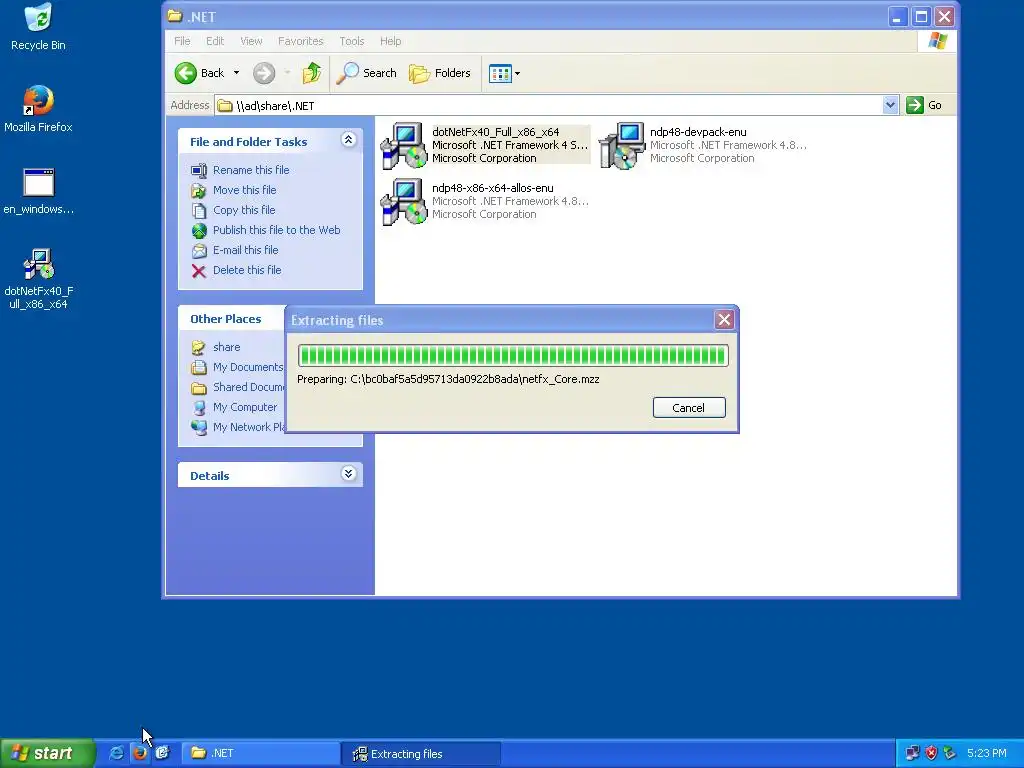Screen dimensions: 1024x768
Task: Switch to .NET taskbar button
Action: tap(260, 754)
